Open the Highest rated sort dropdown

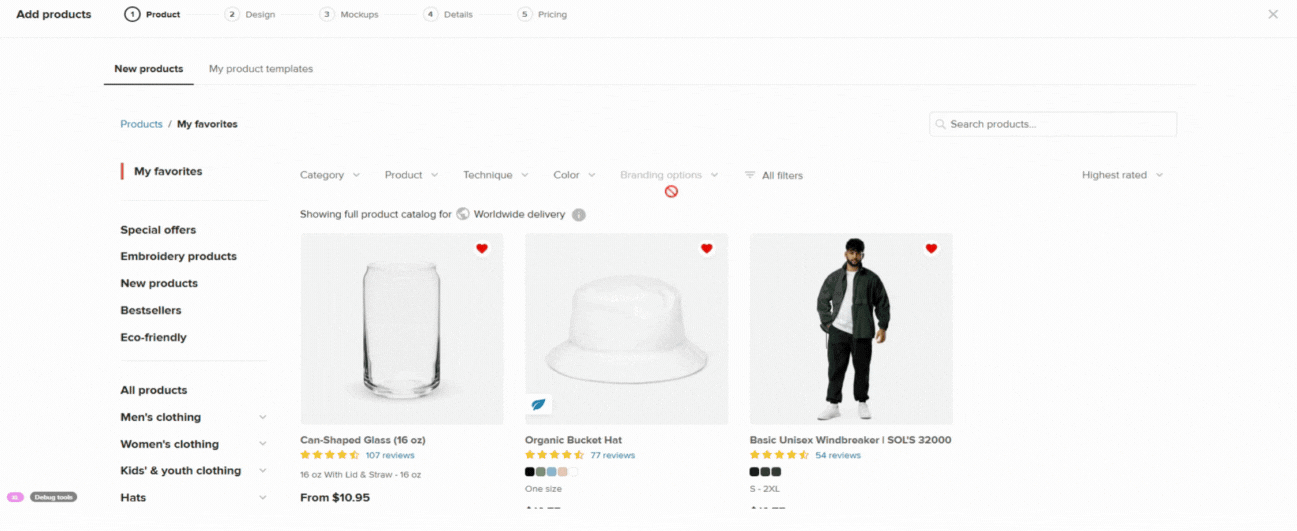(1122, 175)
